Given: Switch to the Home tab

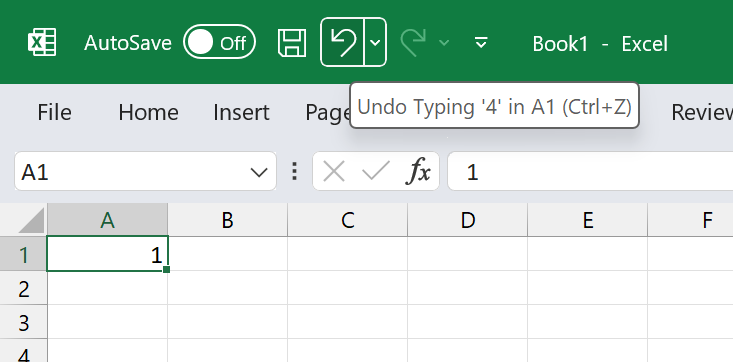Looking at the screenshot, I should coord(148,112).
